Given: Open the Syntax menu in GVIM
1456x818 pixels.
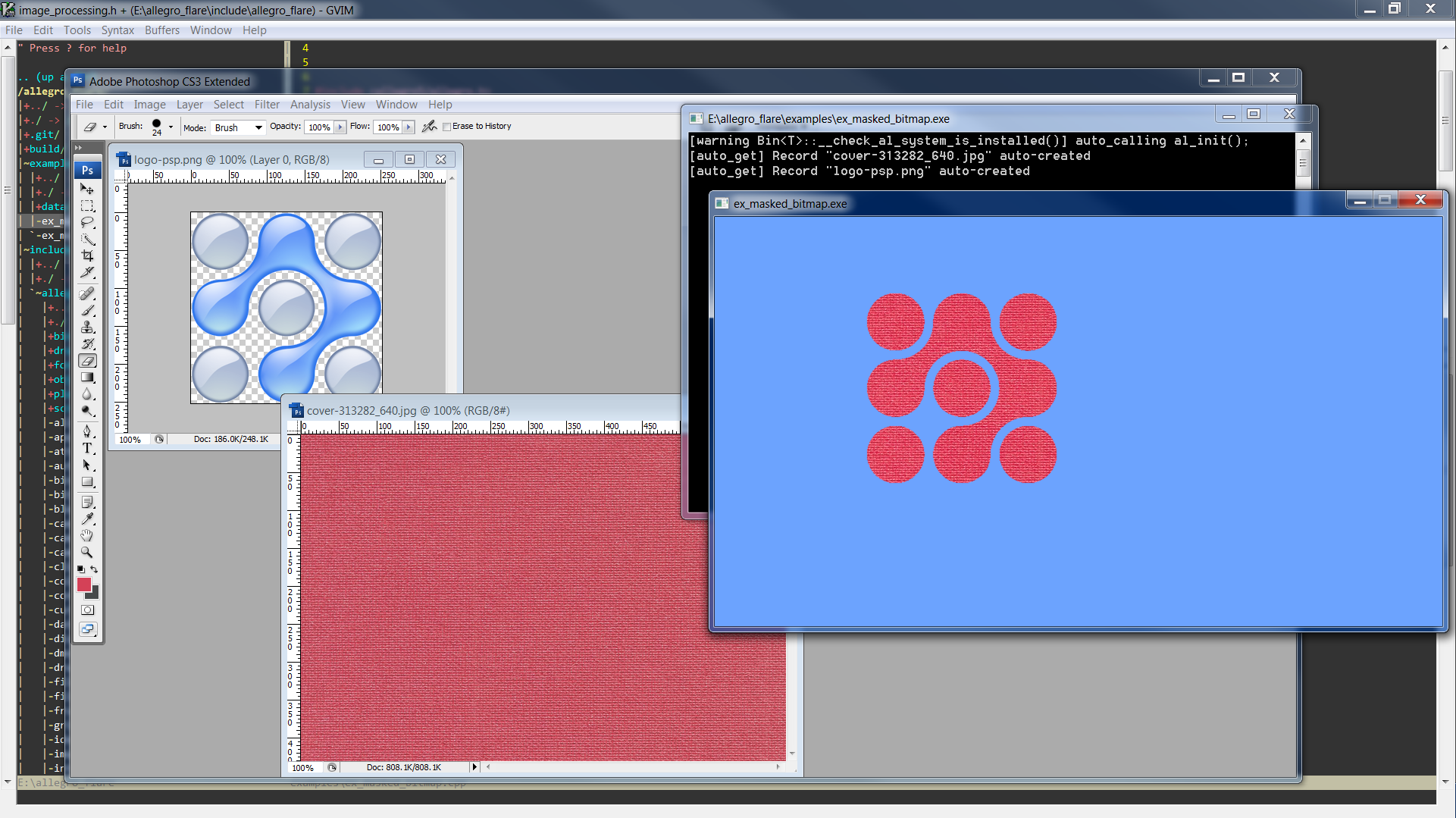Looking at the screenshot, I should pyautogui.click(x=117, y=30).
